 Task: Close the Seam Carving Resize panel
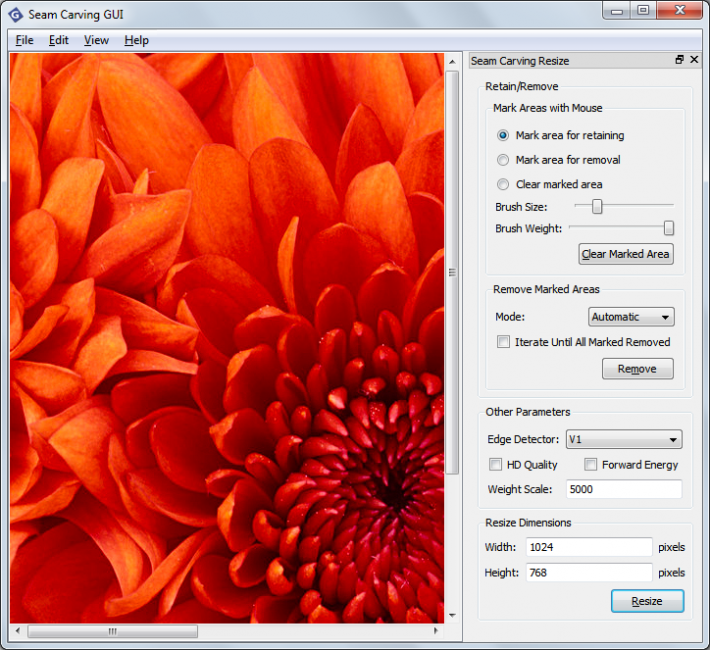(694, 60)
